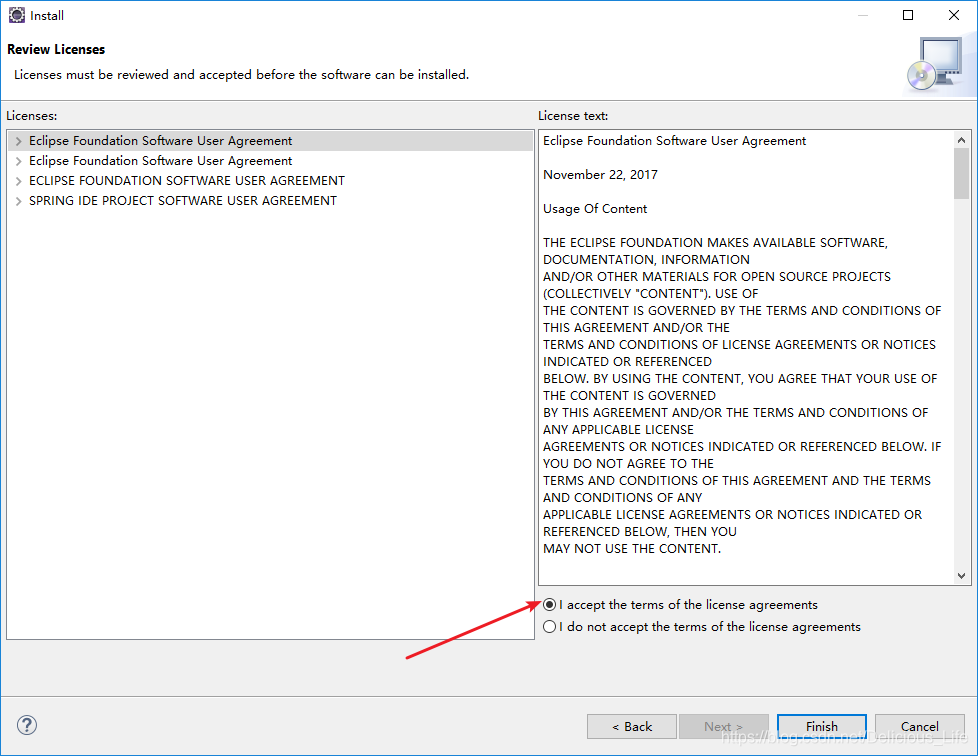Click the license text scroll down arrow

[961, 575]
